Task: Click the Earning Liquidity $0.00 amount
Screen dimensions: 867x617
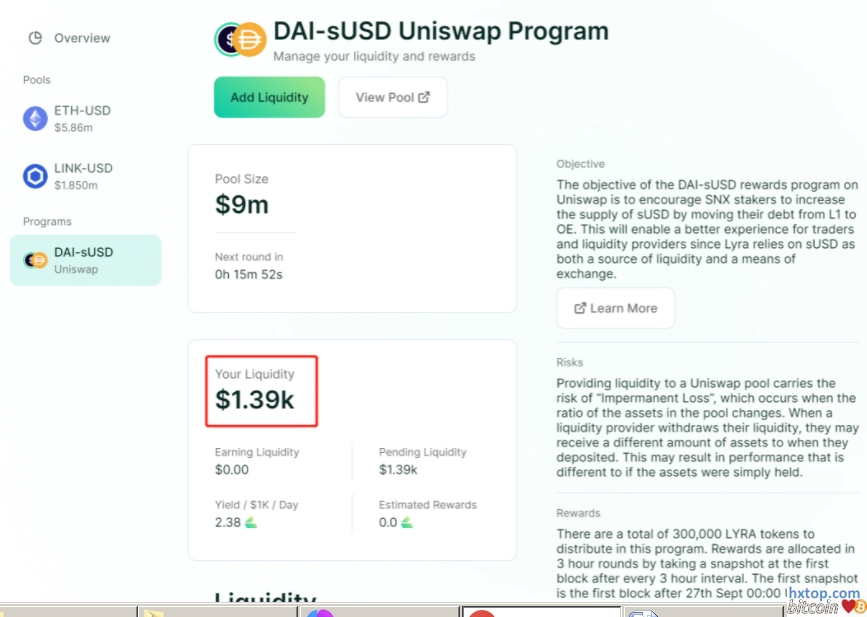Action: point(232,469)
